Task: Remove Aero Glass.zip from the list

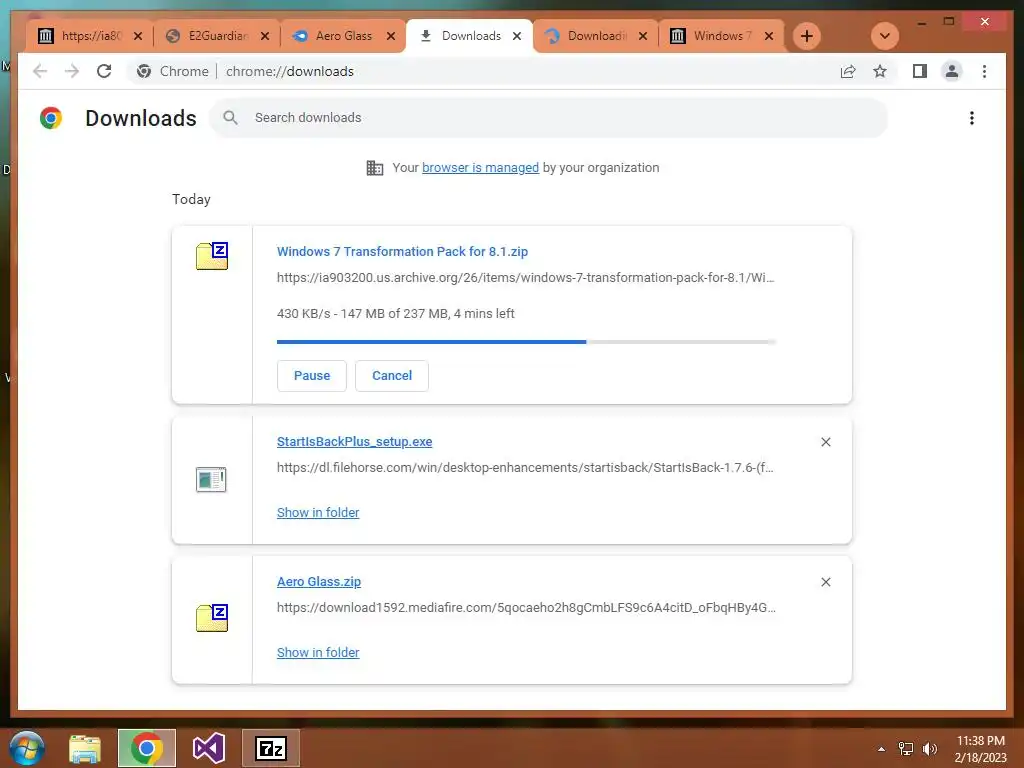Action: 825,582
